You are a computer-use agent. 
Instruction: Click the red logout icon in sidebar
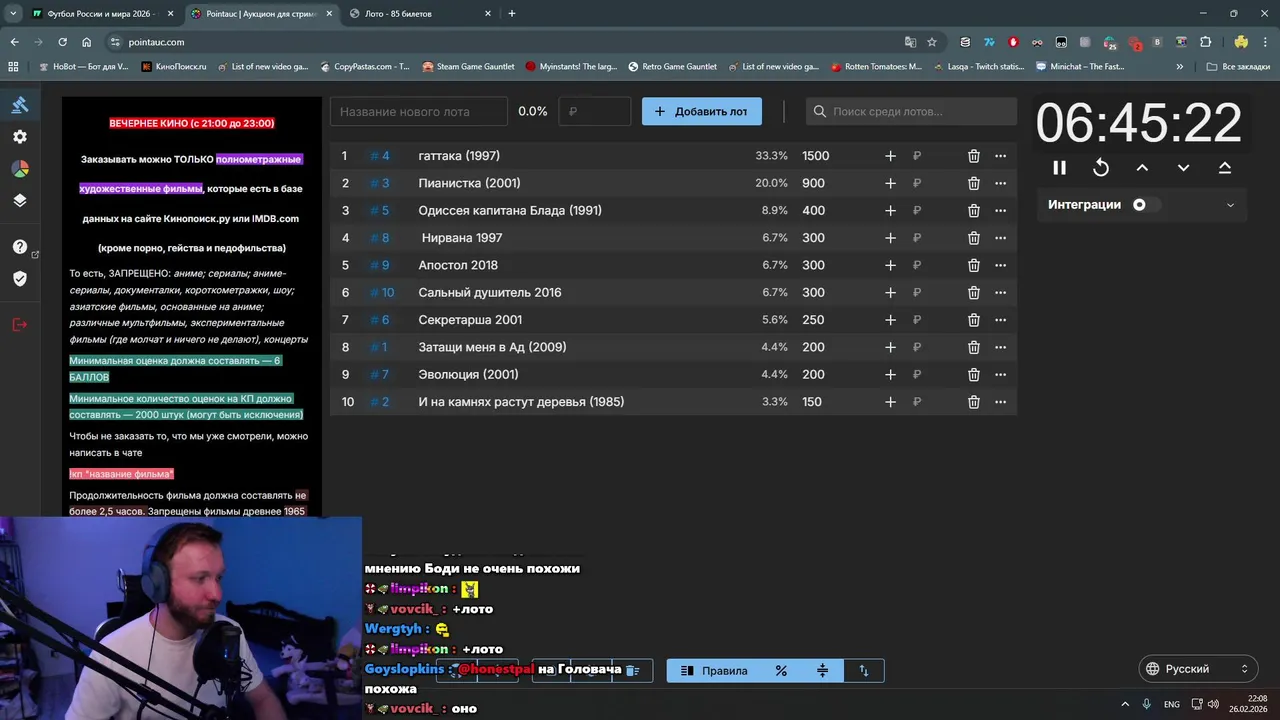coord(20,324)
